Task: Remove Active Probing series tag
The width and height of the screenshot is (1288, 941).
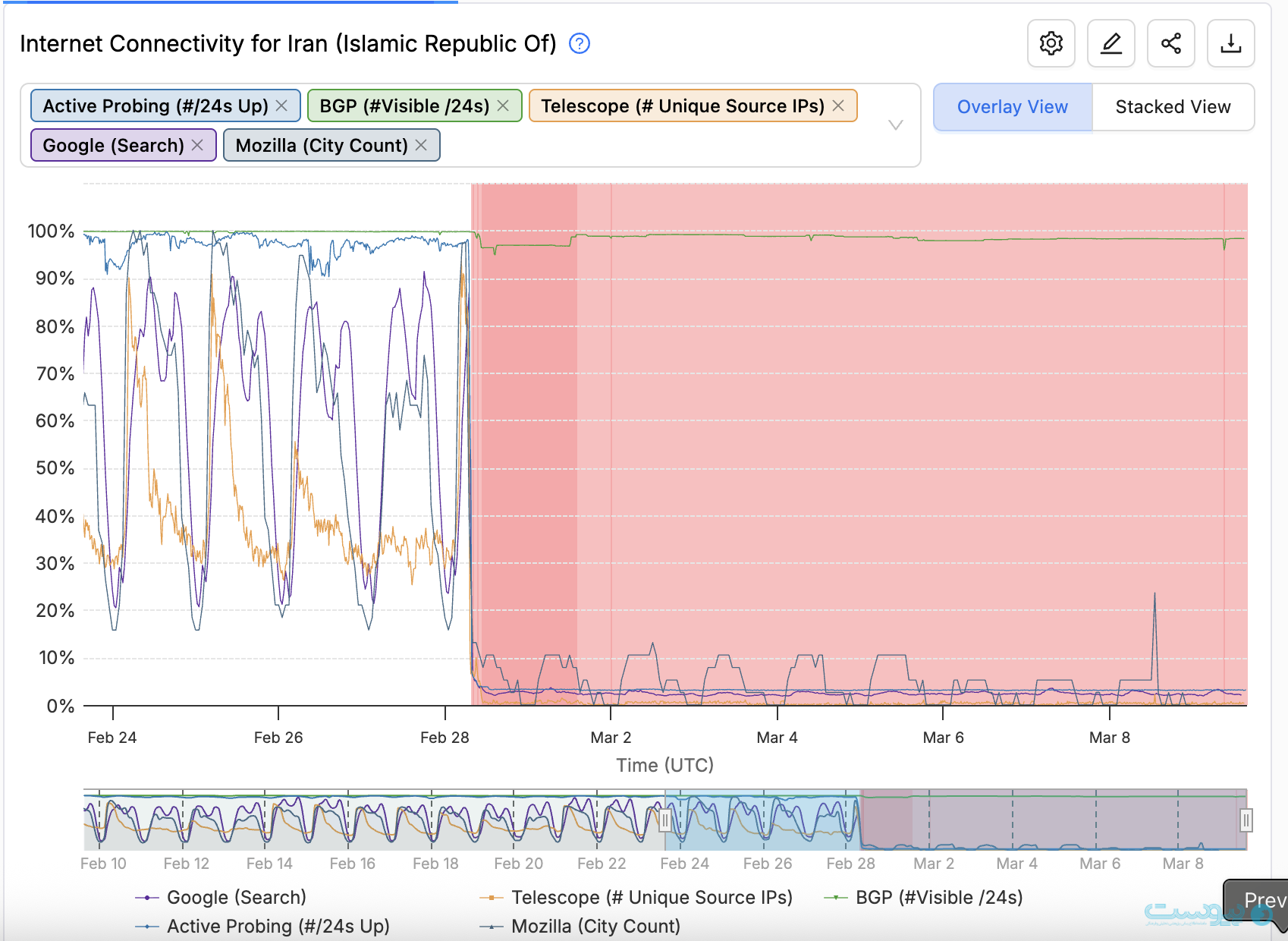Action: click(x=281, y=105)
